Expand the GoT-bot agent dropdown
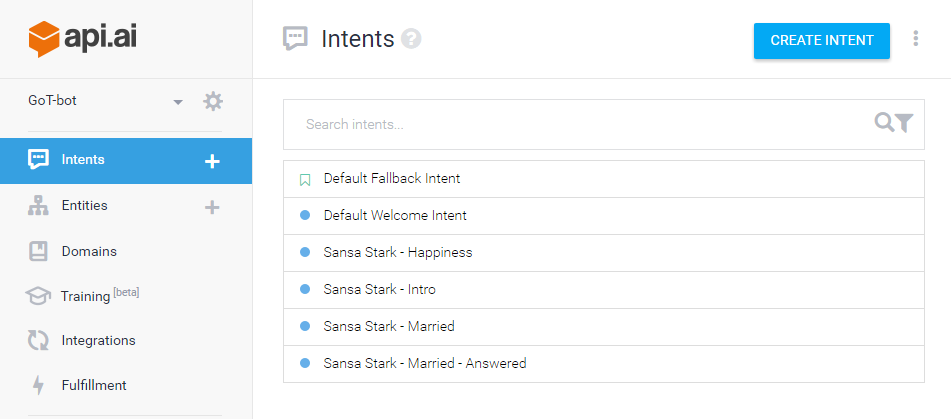 (178, 102)
